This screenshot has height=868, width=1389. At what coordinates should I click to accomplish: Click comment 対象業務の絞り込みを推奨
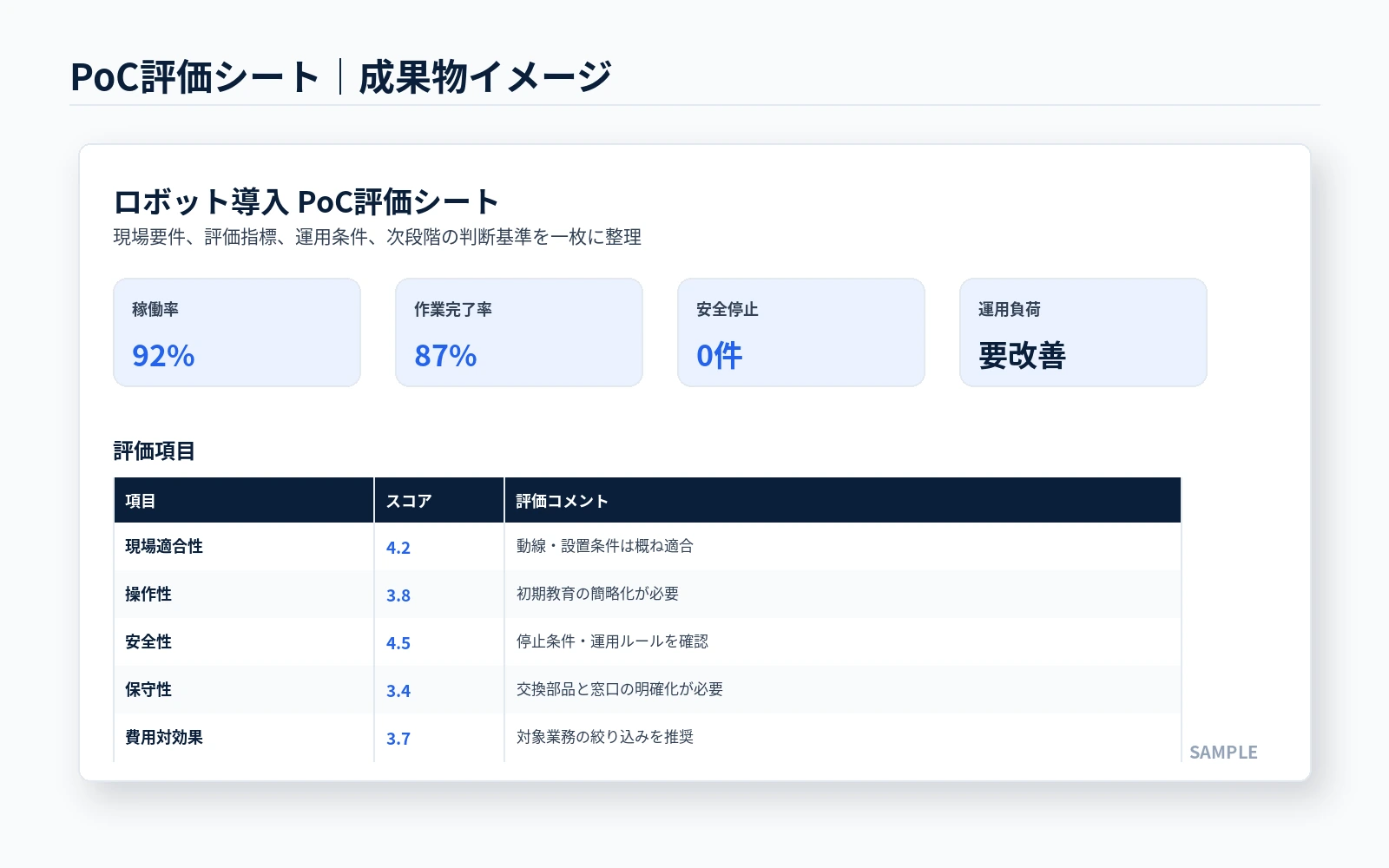[x=605, y=737]
